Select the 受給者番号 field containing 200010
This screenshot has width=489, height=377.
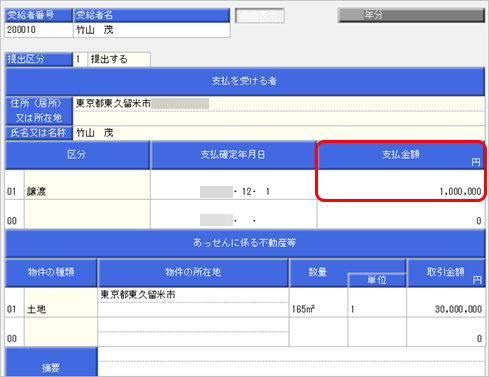39,30
